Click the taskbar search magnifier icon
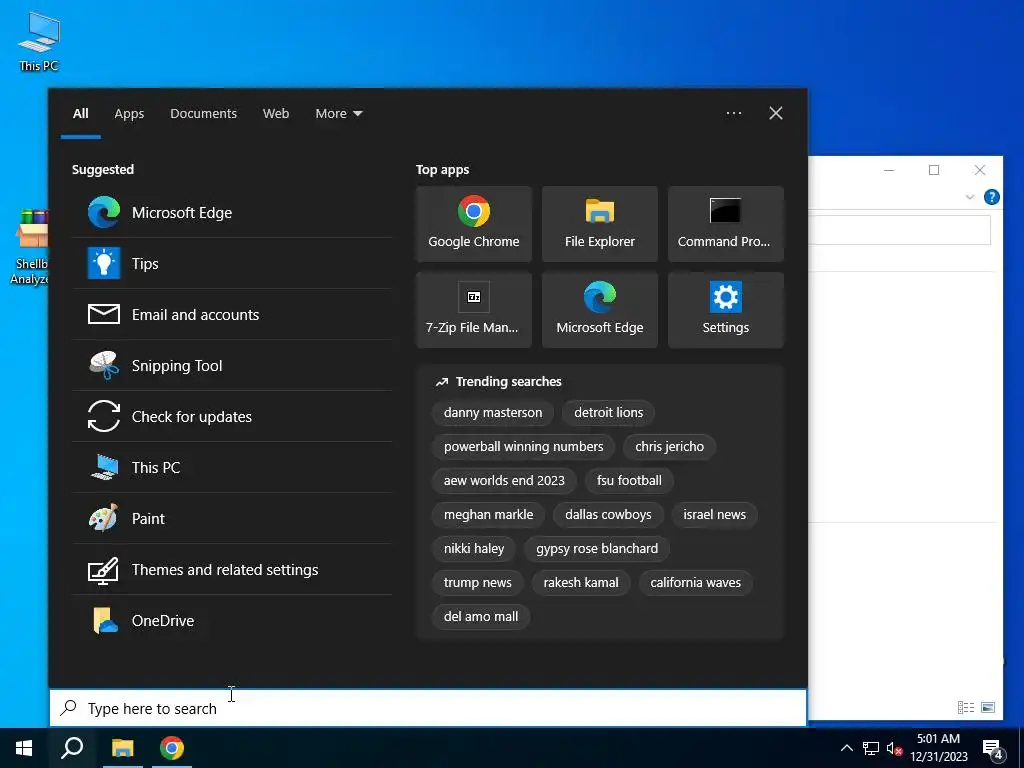1024x768 pixels. pos(72,748)
